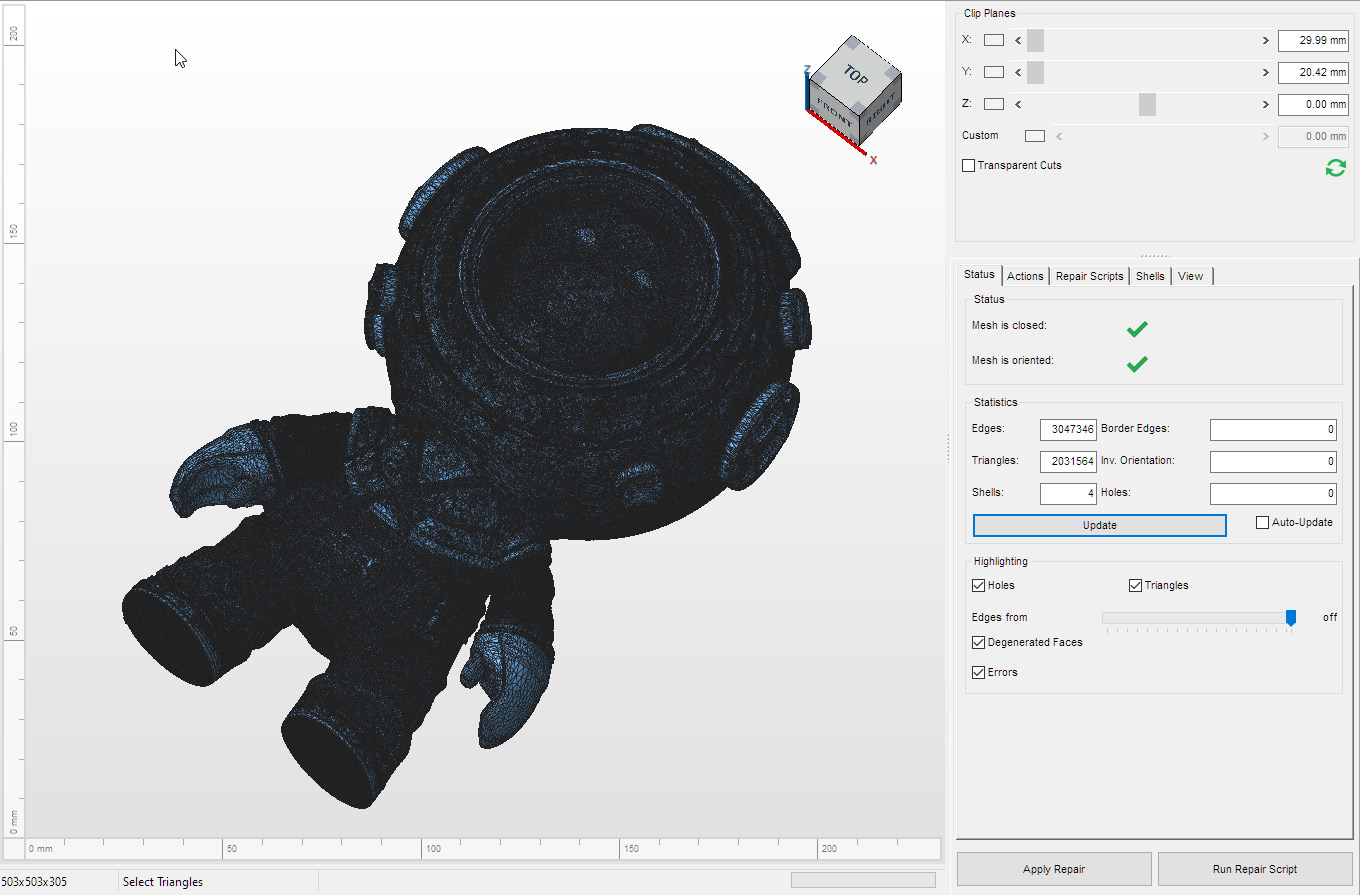1360x895 pixels.
Task: Click the Select Triangles status text
Action: [x=163, y=882]
